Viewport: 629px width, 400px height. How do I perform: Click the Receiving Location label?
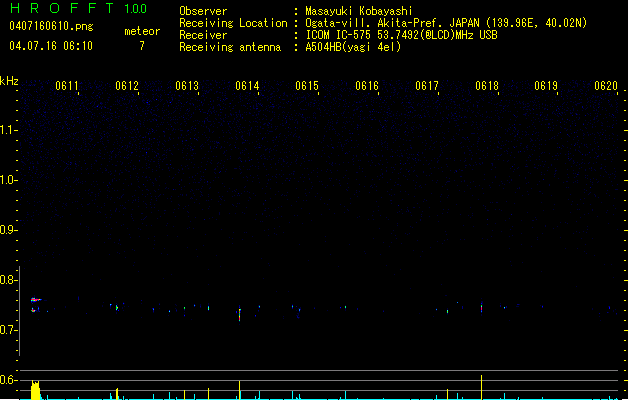[x=233, y=23]
